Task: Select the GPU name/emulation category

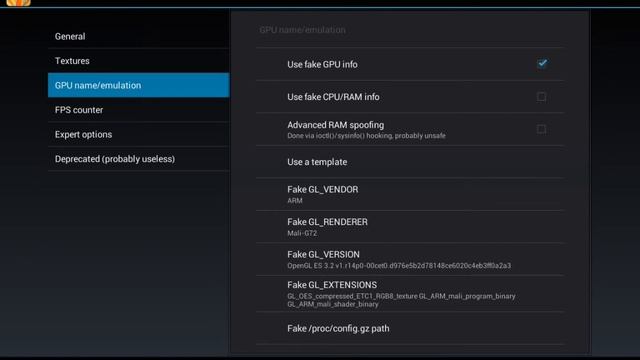Action: (138, 85)
